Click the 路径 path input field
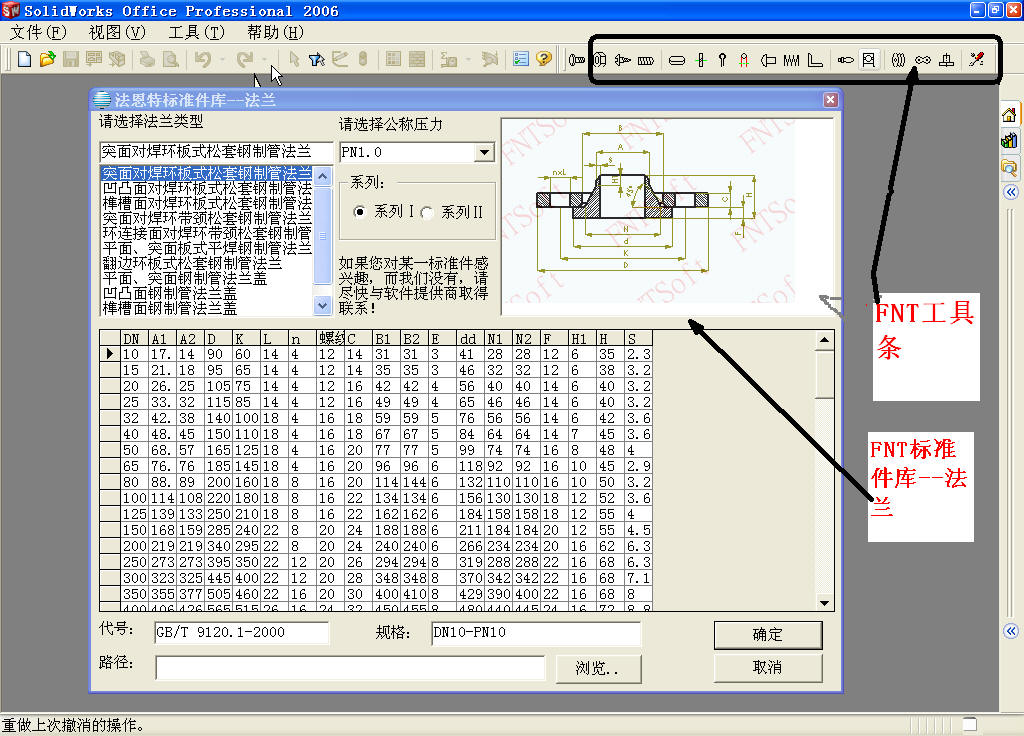Viewport: 1024px width, 736px height. point(349,667)
